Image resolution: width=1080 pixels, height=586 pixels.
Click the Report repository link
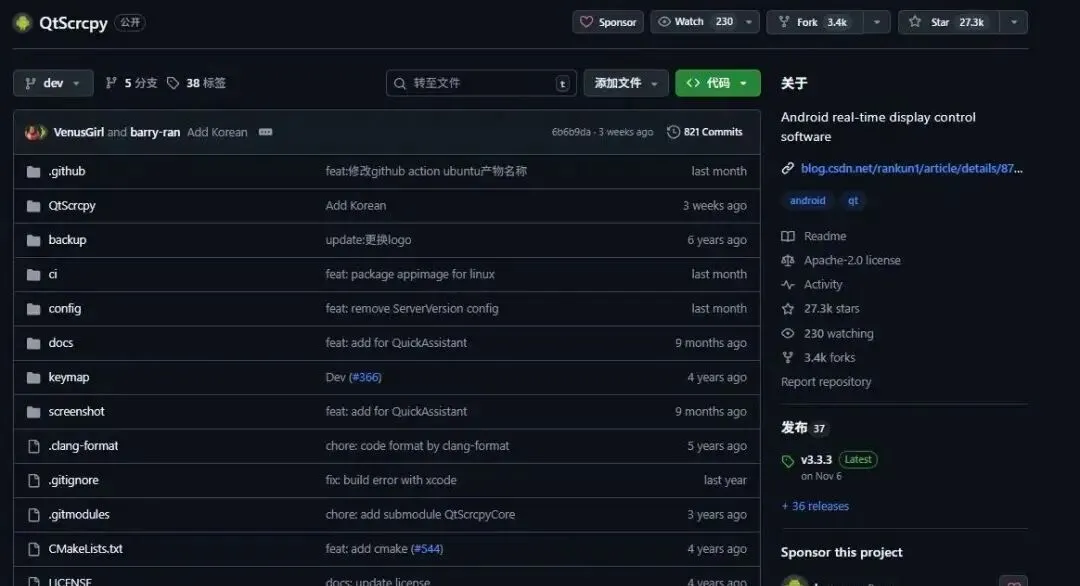tap(826, 381)
